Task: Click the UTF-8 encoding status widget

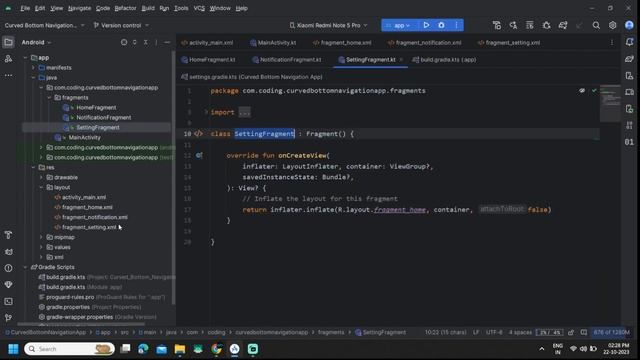Action: click(494, 333)
